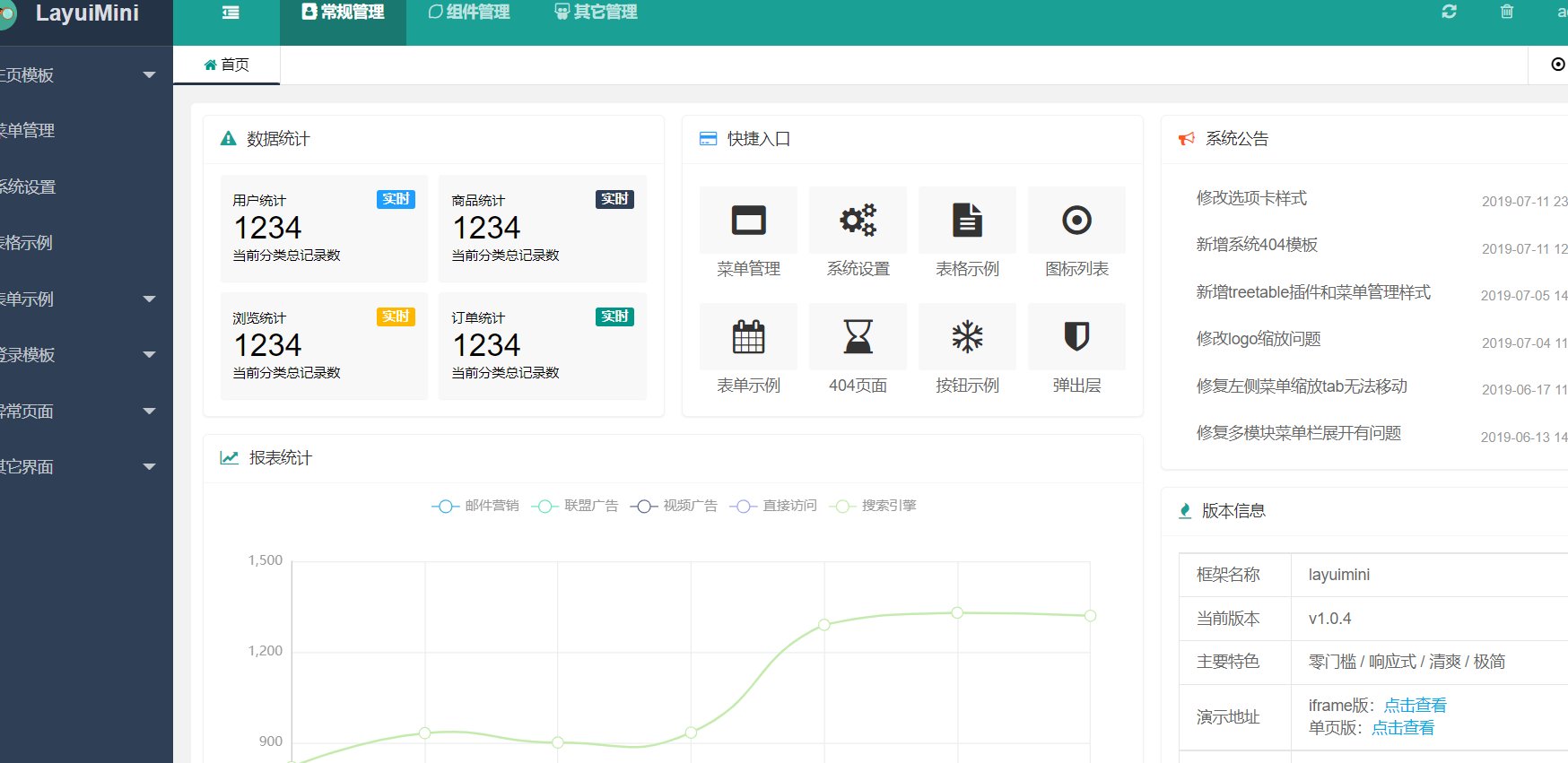The image size is (1568, 763).
Task: Click the version info flame icon
Action: [1185, 511]
